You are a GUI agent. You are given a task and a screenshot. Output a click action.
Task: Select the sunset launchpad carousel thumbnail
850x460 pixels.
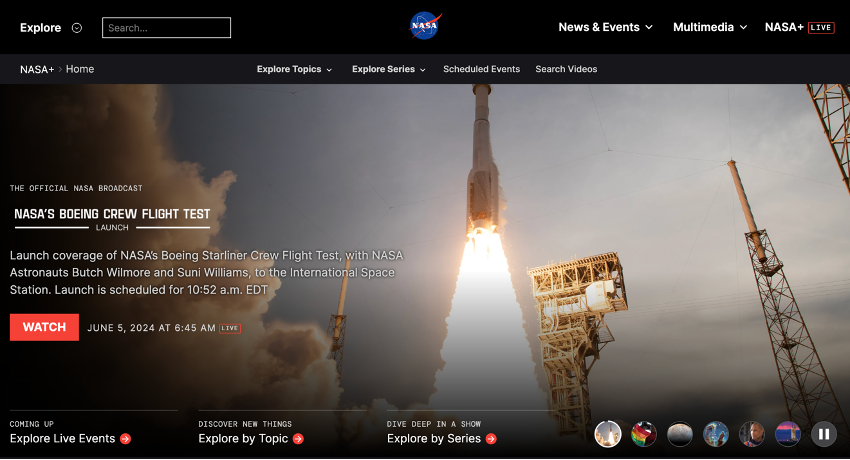click(x=788, y=434)
